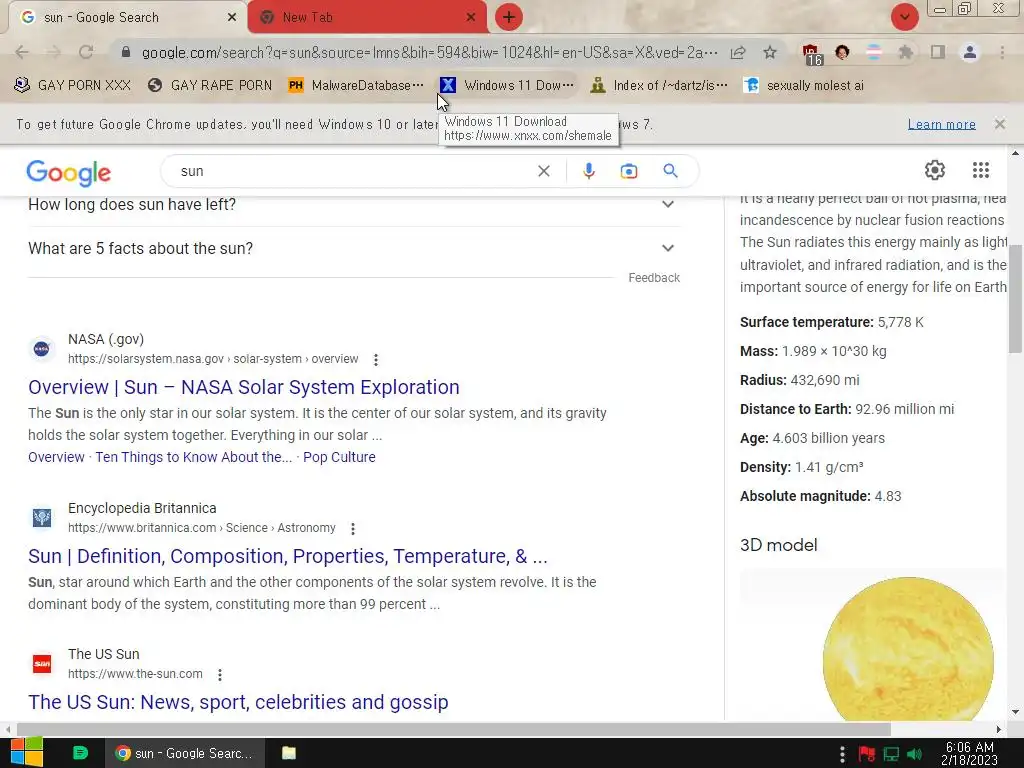This screenshot has height=768, width=1024.
Task: Open the 'Index of /~dartz/is' bookmark
Action: pyautogui.click(x=660, y=86)
